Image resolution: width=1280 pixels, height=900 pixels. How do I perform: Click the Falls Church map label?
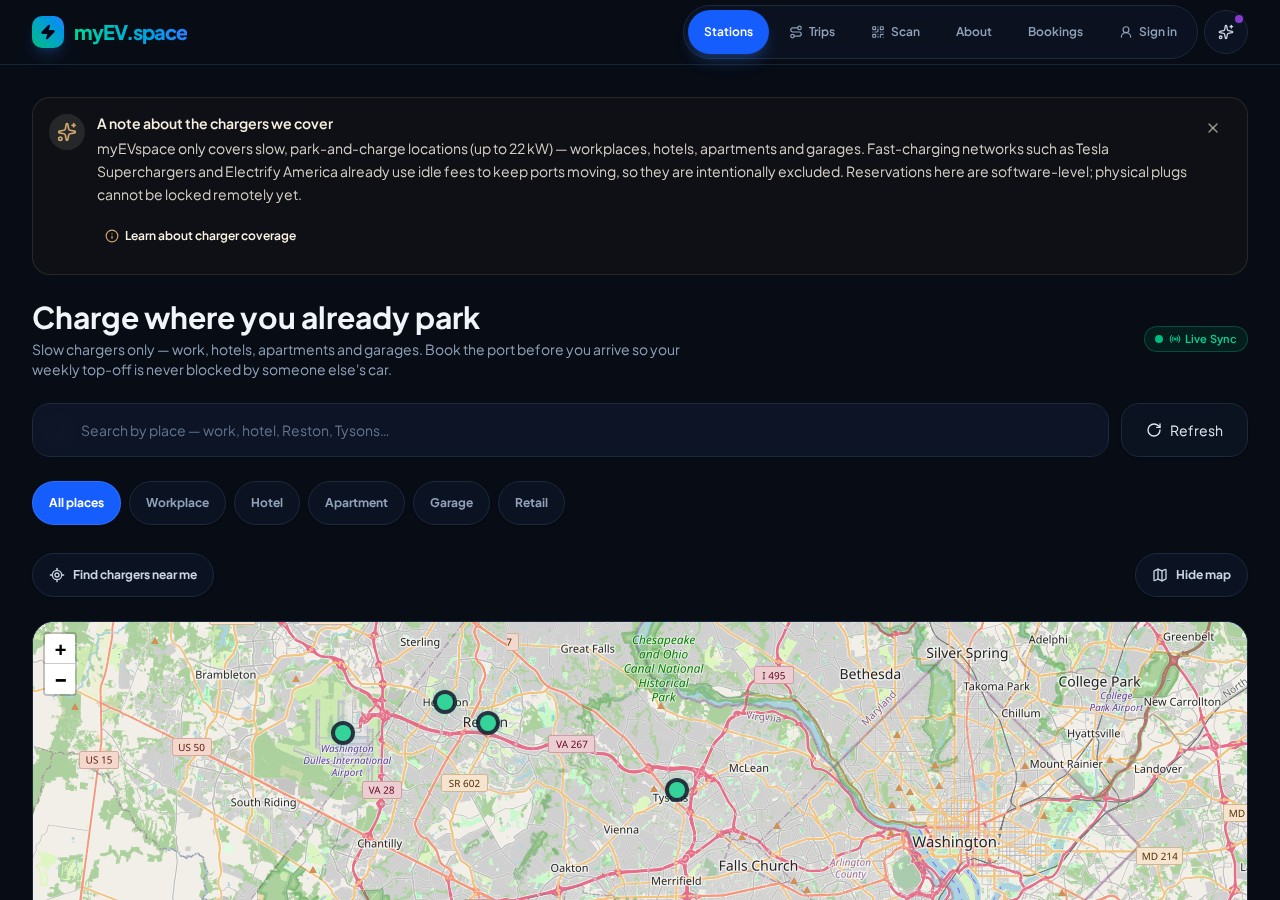click(x=758, y=866)
